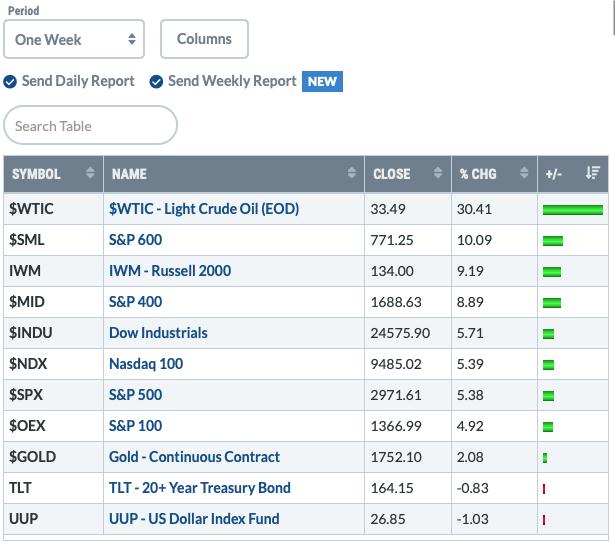The width and height of the screenshot is (615, 546).
Task: Click the $GOLD symbol cell
Action: click(53, 457)
